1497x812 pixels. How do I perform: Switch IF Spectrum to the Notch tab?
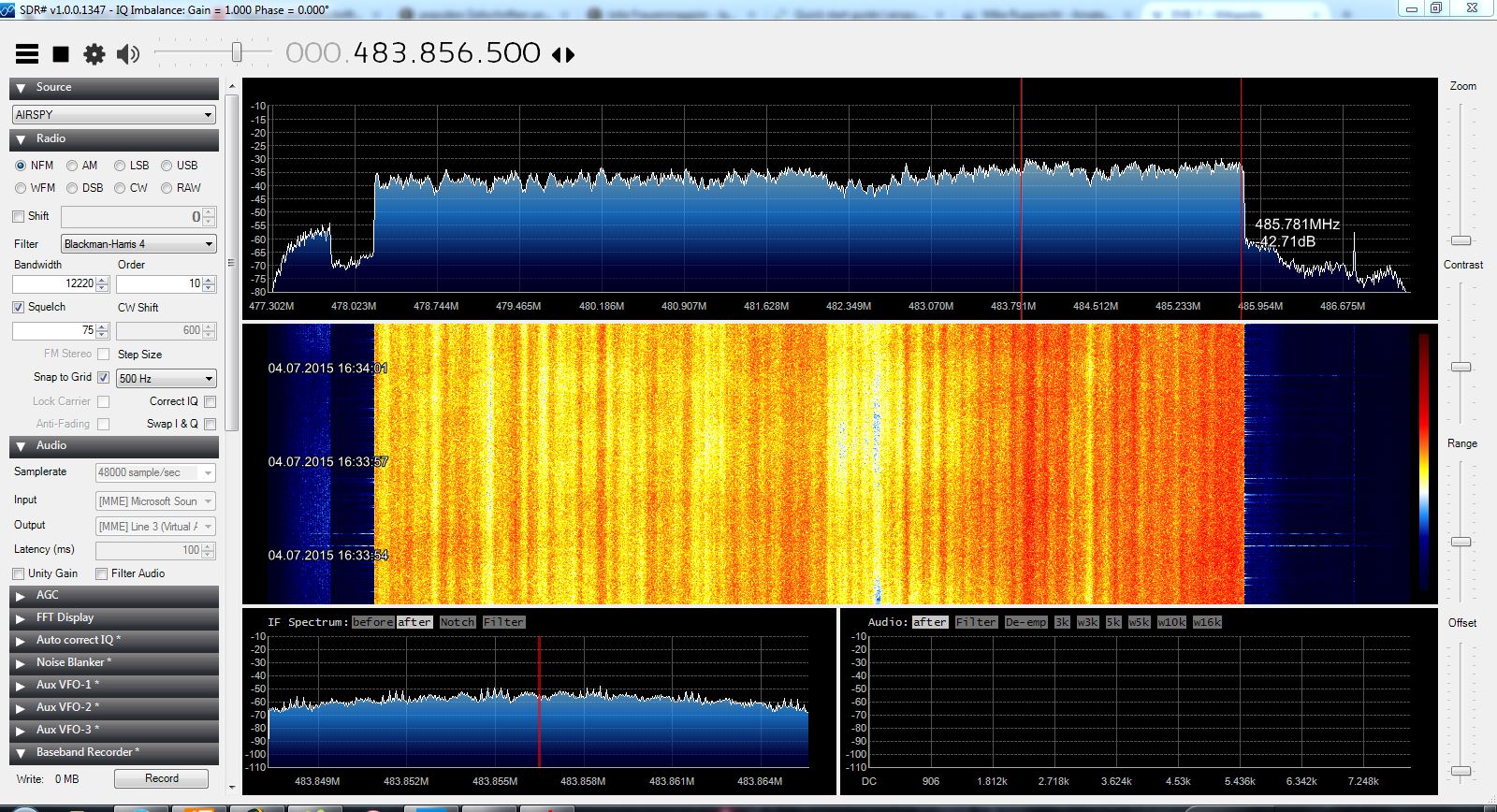coord(458,622)
